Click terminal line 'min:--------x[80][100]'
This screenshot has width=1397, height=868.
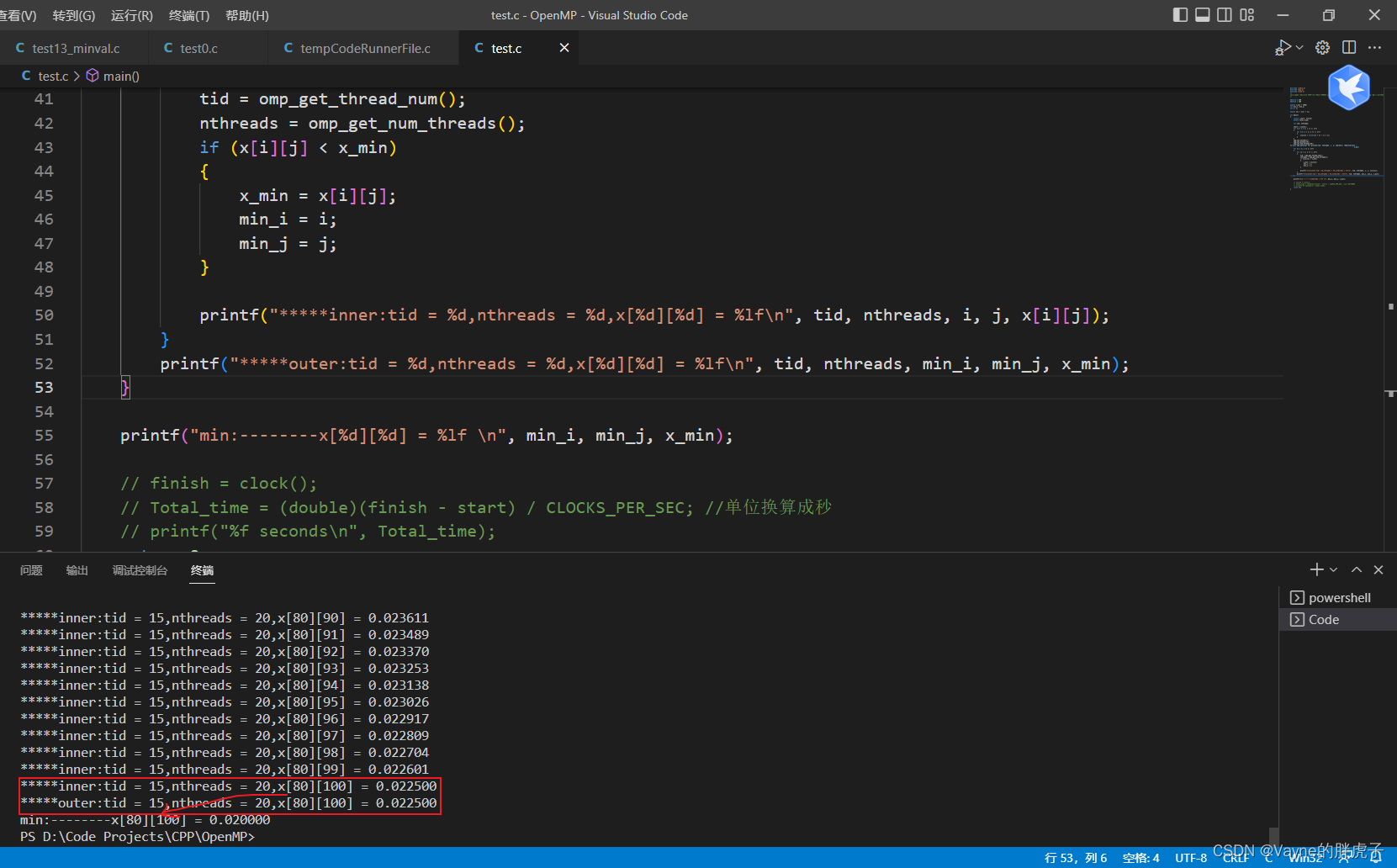[x=146, y=820]
